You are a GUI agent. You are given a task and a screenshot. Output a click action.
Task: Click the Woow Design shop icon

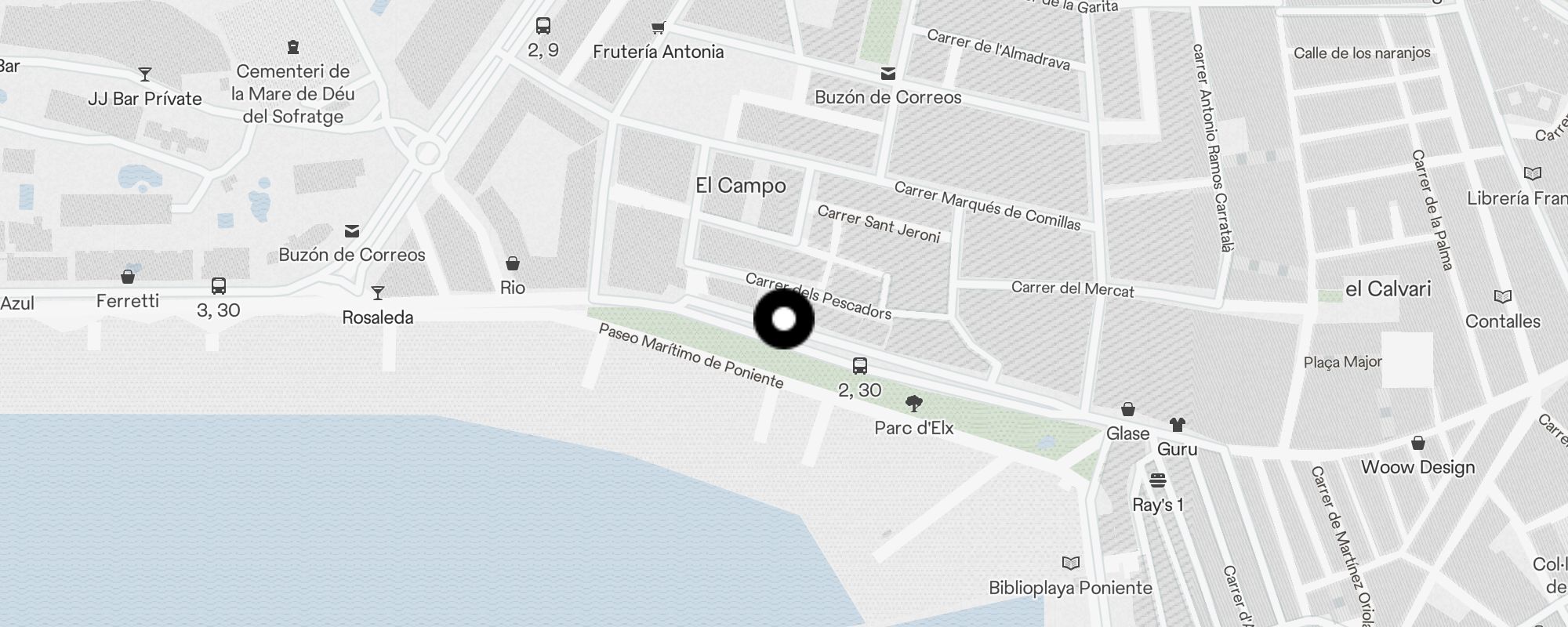(1418, 444)
